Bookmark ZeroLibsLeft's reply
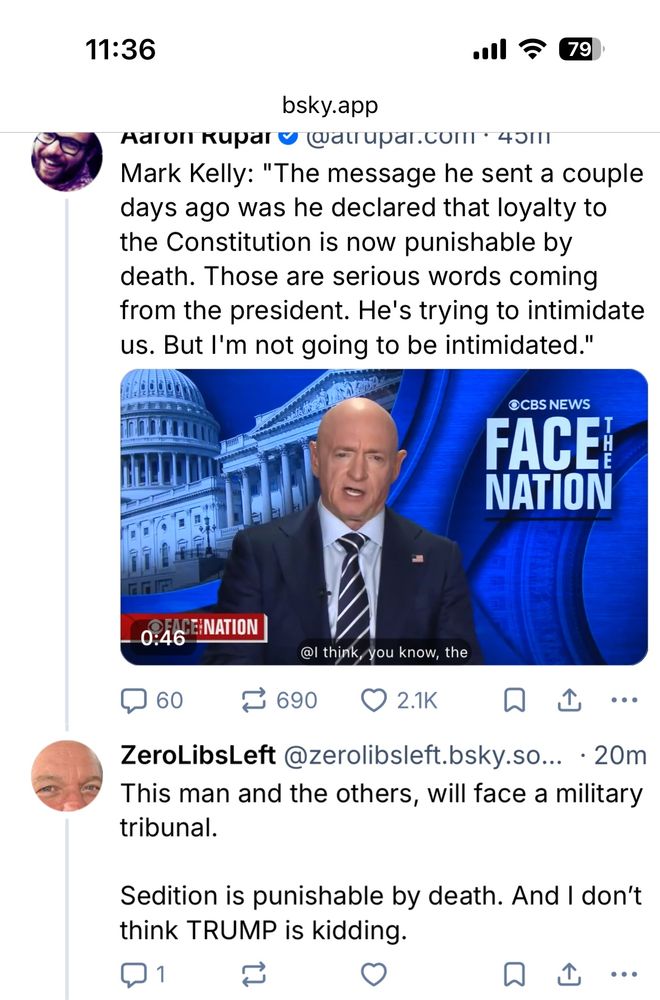This screenshot has width=660, height=1000. [x=514, y=973]
